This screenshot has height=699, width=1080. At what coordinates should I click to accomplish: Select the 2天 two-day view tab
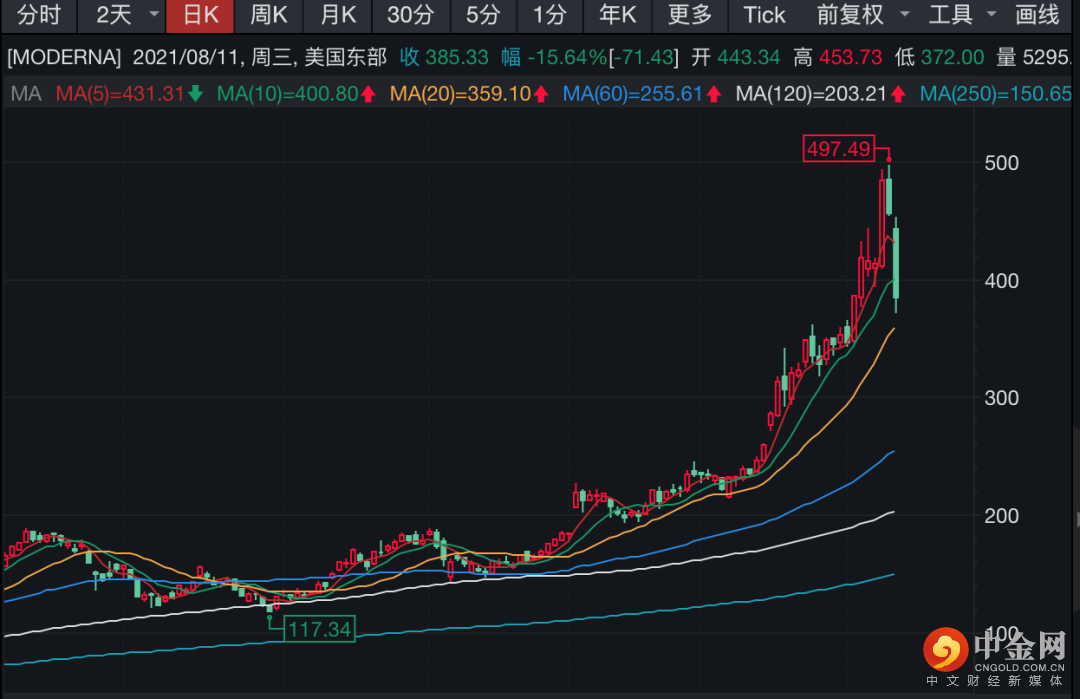click(x=113, y=15)
